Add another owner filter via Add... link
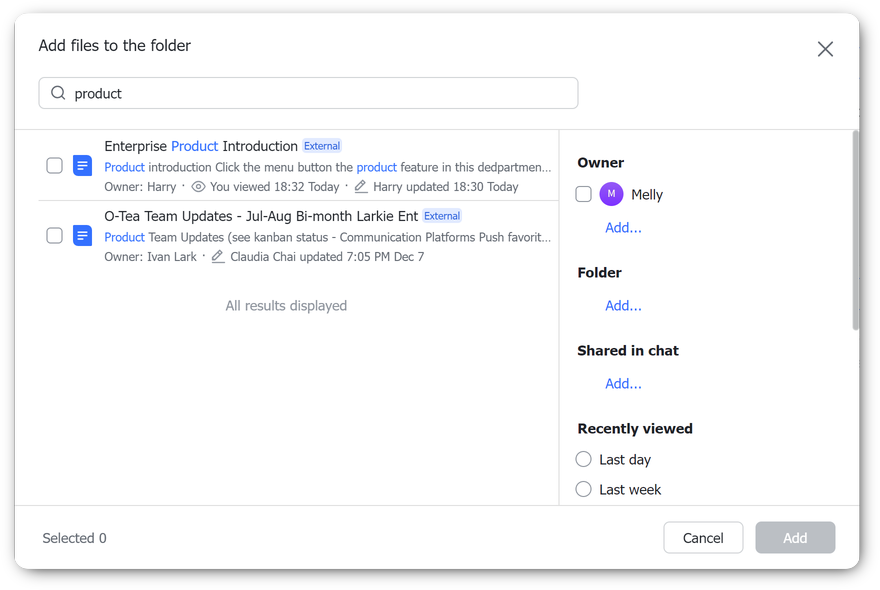Image resolution: width=880 pixels, height=590 pixels. pyautogui.click(x=623, y=228)
